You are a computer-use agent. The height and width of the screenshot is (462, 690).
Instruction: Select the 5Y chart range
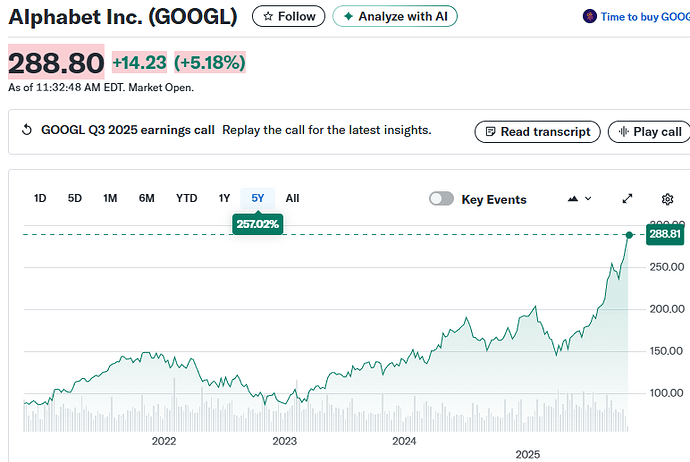[x=258, y=198]
